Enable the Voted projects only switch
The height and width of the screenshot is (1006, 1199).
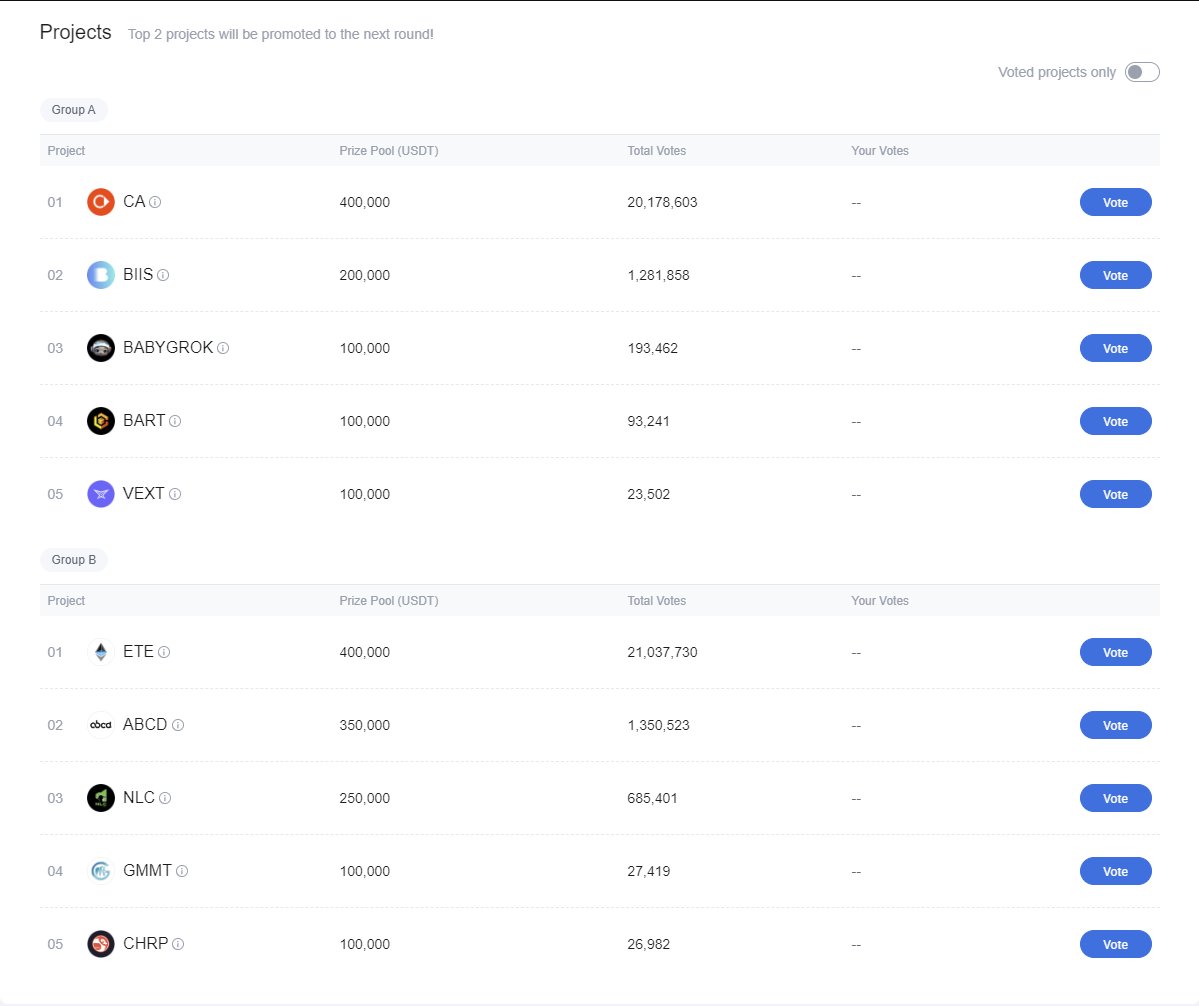pyautogui.click(x=1142, y=72)
